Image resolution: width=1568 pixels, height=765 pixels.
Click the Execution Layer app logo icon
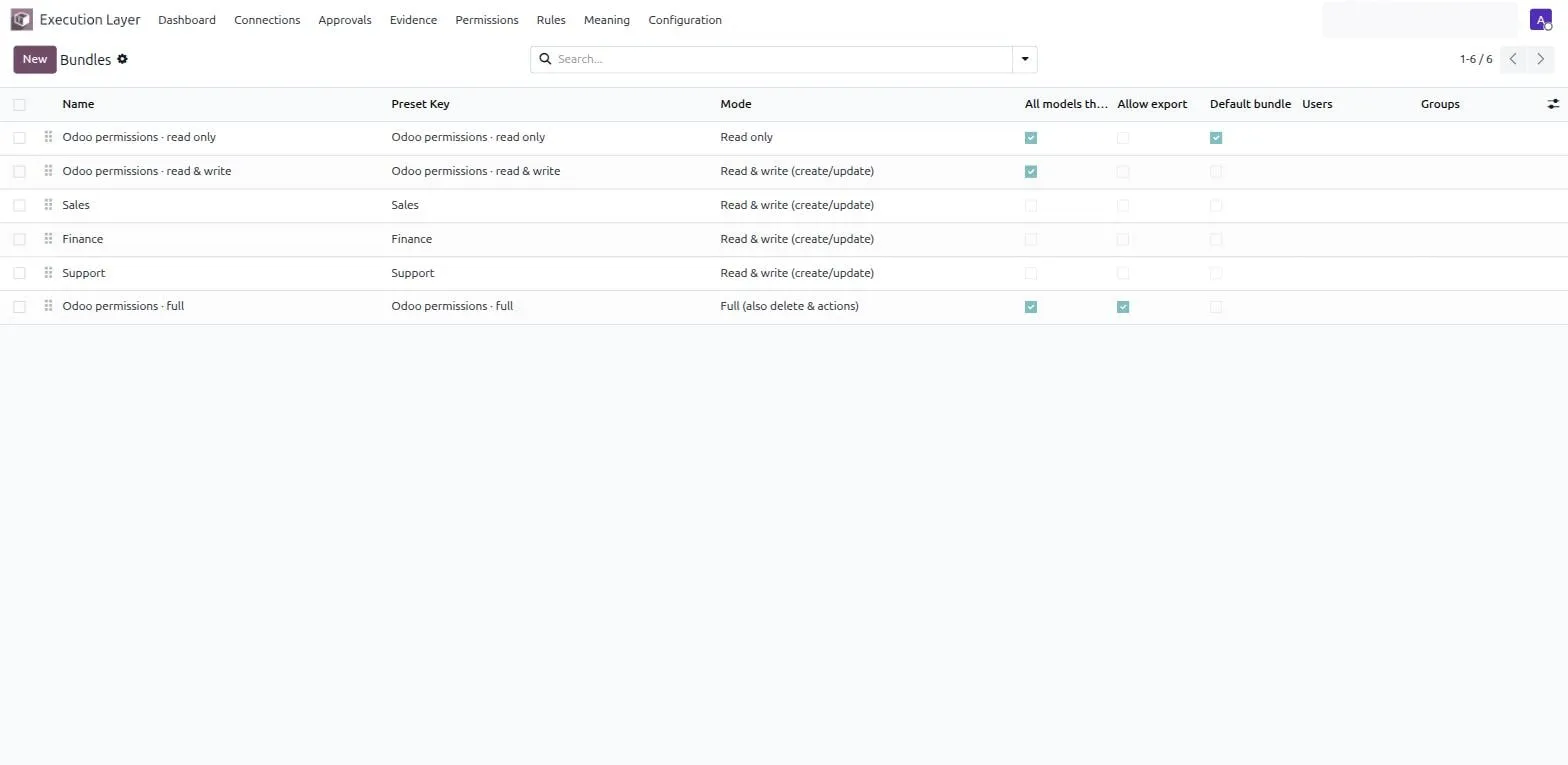(21, 20)
